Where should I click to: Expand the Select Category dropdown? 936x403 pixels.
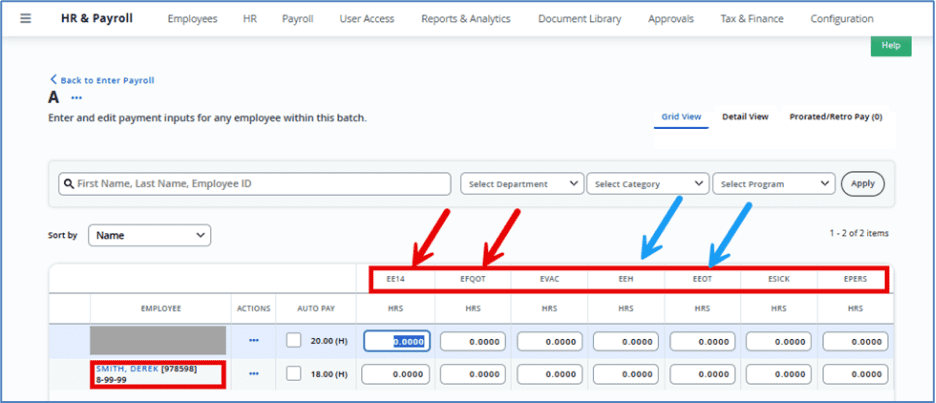click(648, 184)
